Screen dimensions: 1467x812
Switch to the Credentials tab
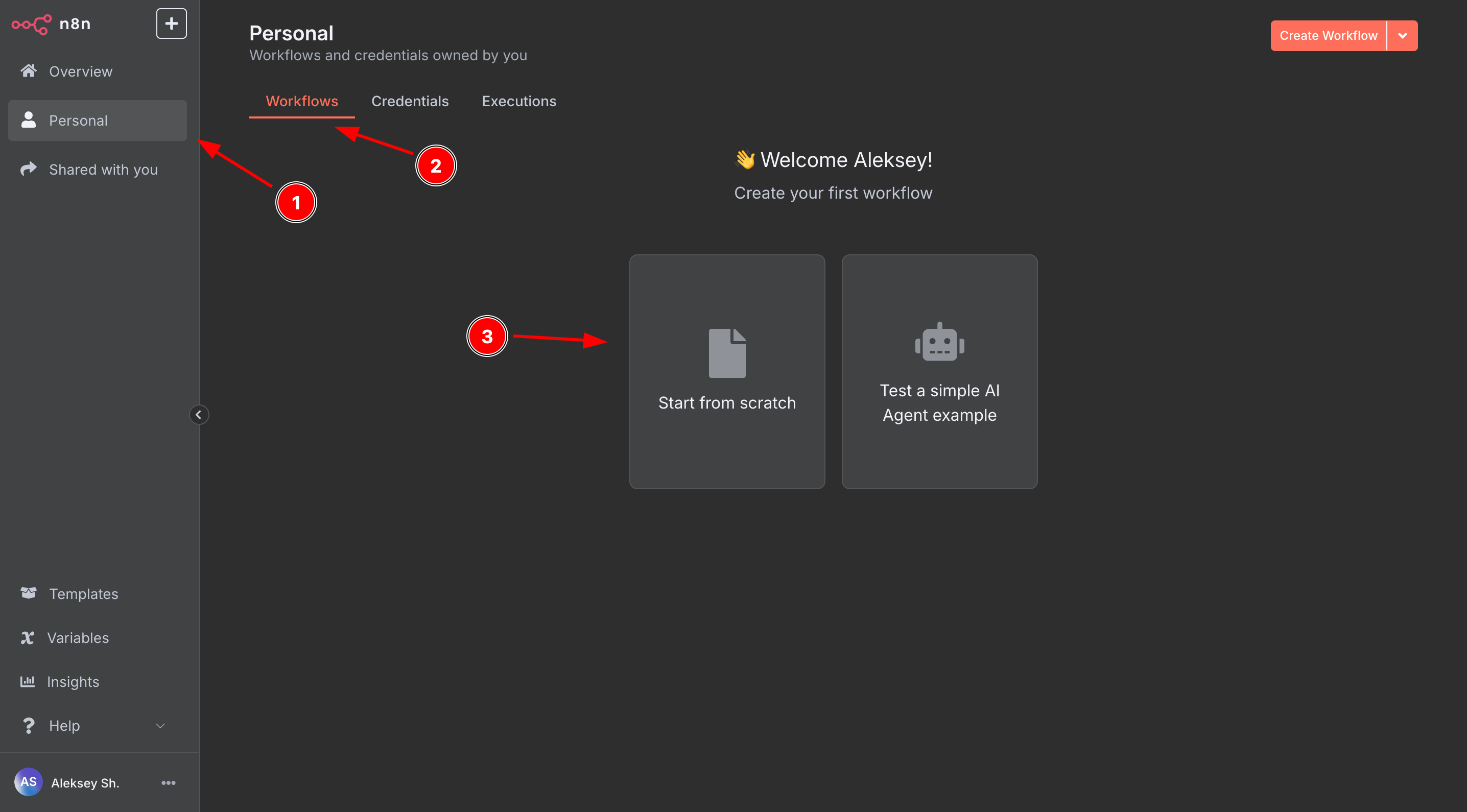pos(410,101)
